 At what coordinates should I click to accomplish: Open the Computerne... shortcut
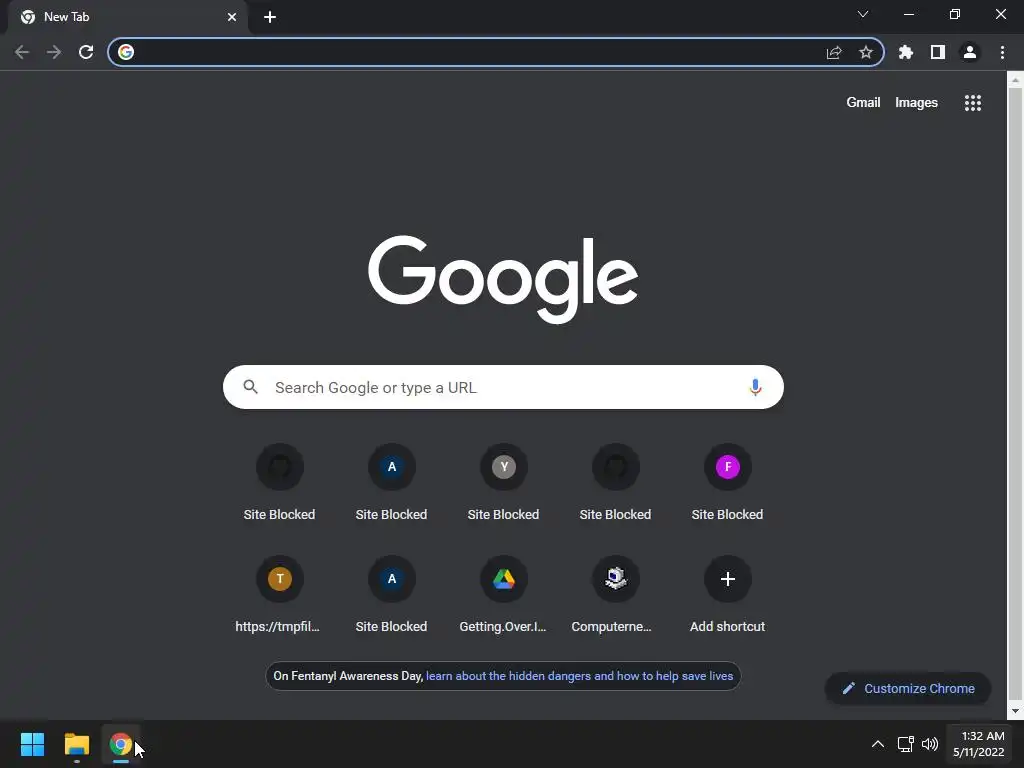pos(615,595)
